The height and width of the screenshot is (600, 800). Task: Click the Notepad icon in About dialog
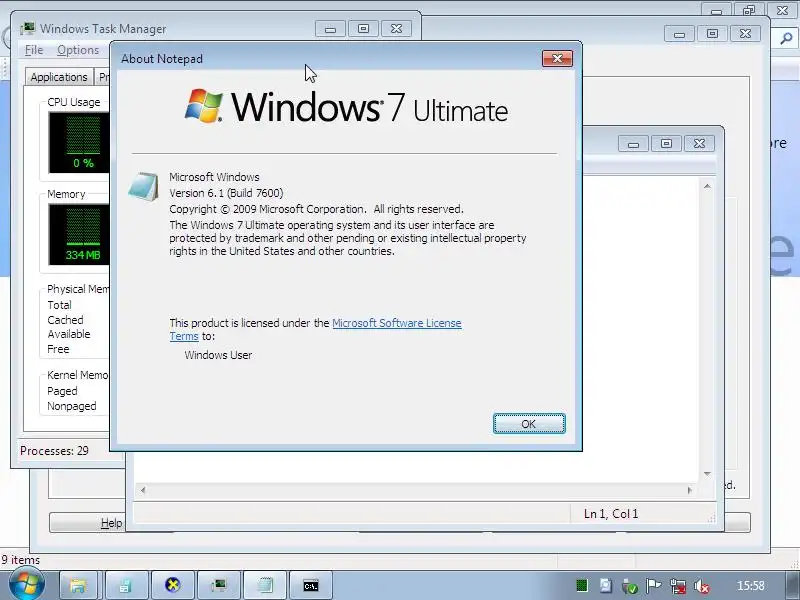[143, 187]
